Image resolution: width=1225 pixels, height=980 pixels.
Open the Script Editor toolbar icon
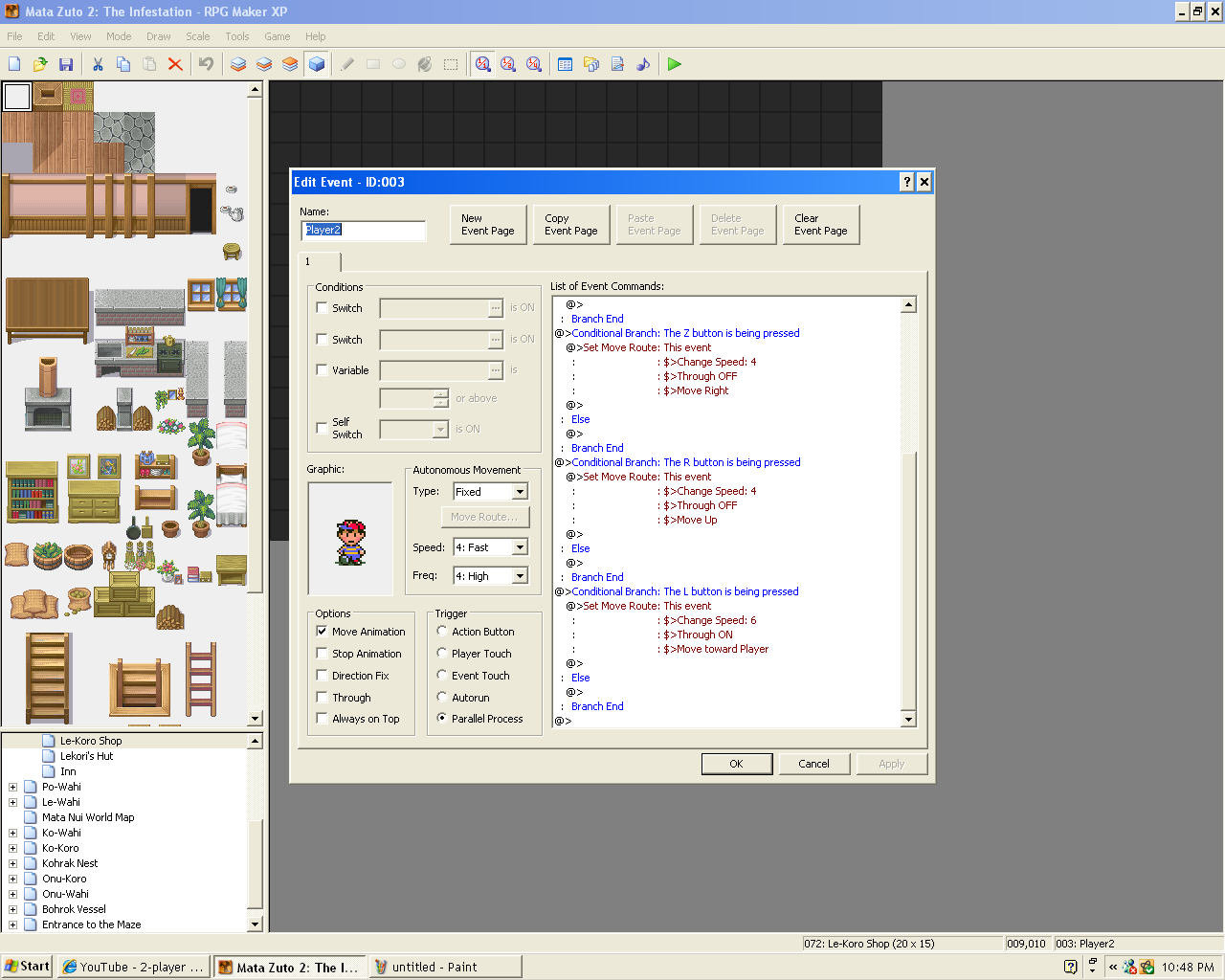click(x=617, y=64)
